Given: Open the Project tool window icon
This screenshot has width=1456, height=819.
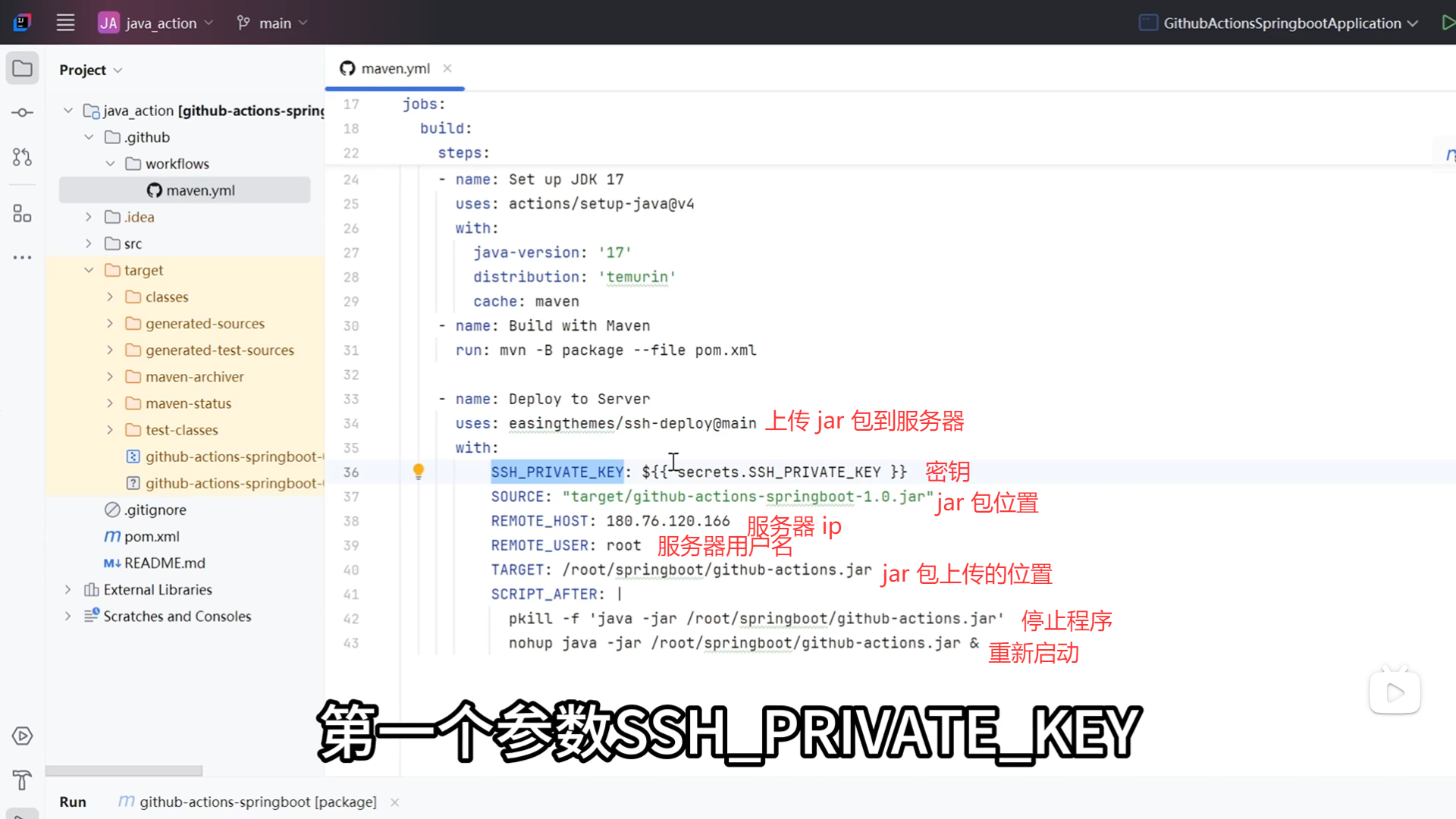Looking at the screenshot, I should click(x=22, y=69).
